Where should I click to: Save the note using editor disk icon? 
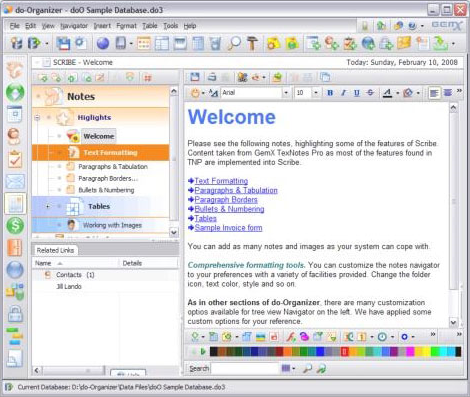[x=195, y=77]
